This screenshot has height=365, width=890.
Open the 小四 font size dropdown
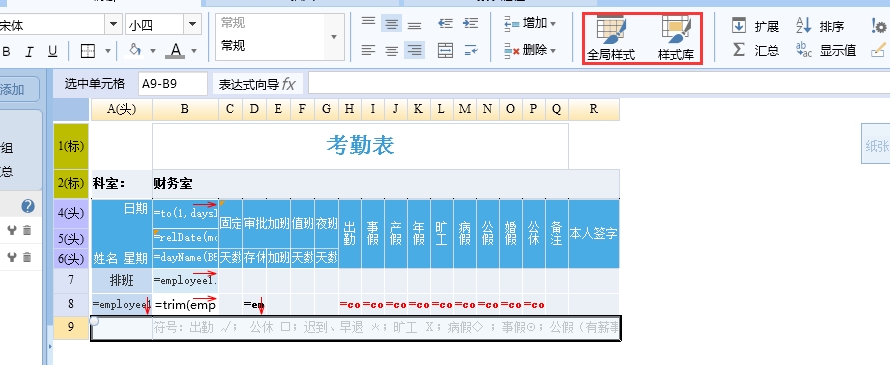click(x=192, y=24)
